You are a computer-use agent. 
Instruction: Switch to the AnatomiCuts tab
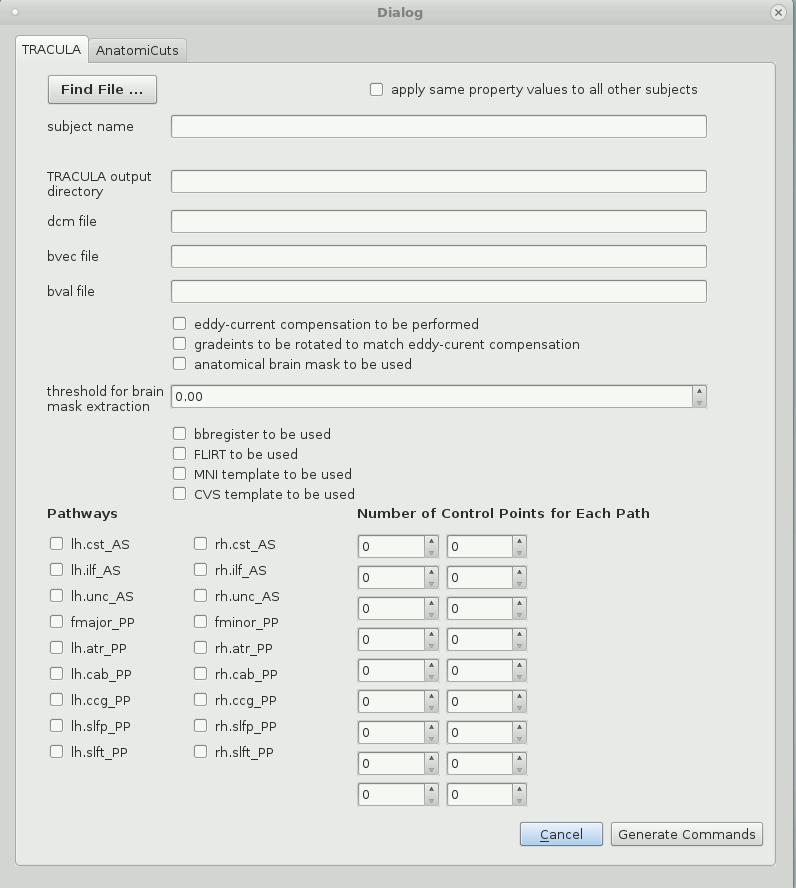[x=138, y=50]
